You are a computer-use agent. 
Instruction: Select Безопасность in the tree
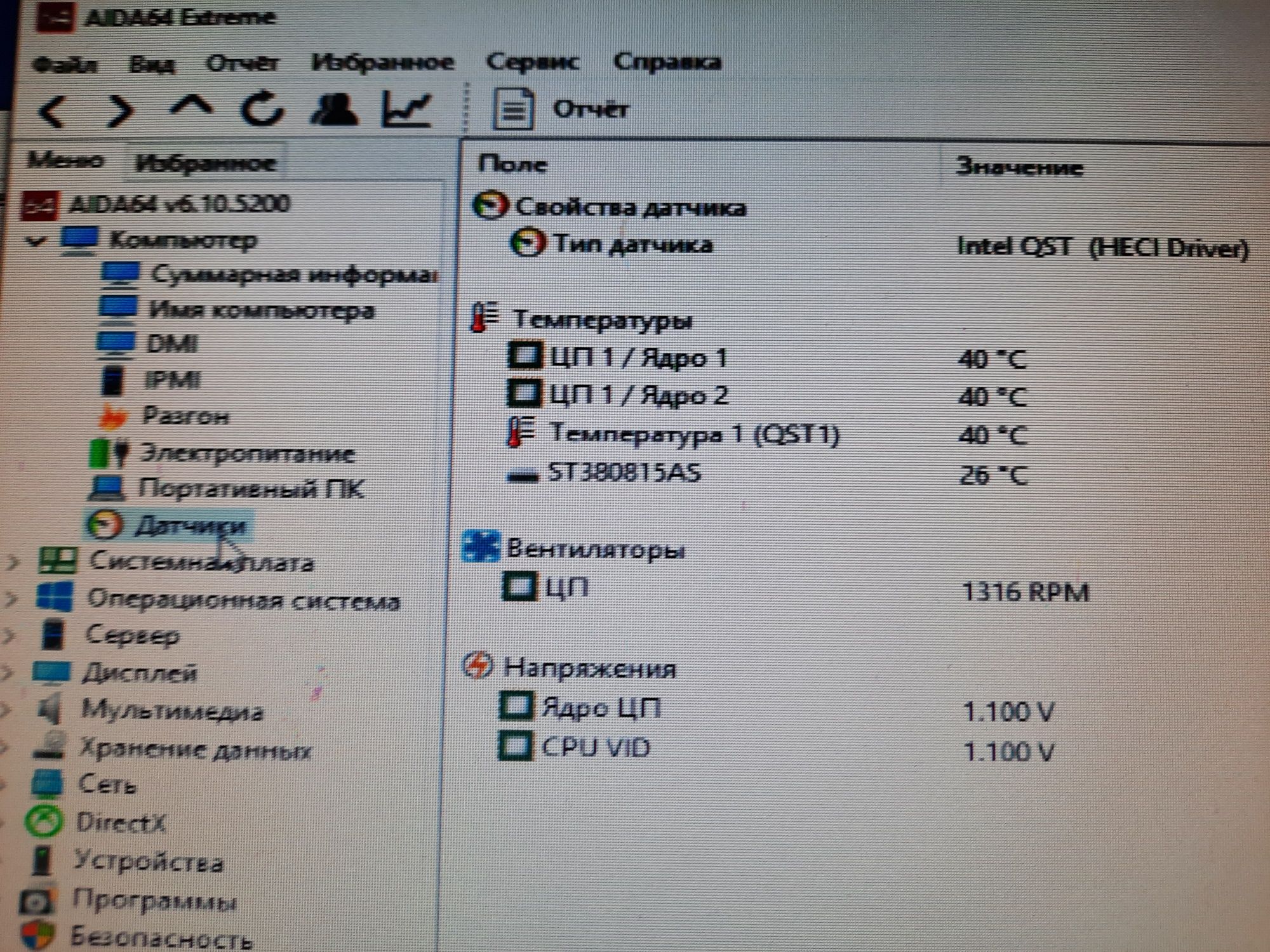161,937
